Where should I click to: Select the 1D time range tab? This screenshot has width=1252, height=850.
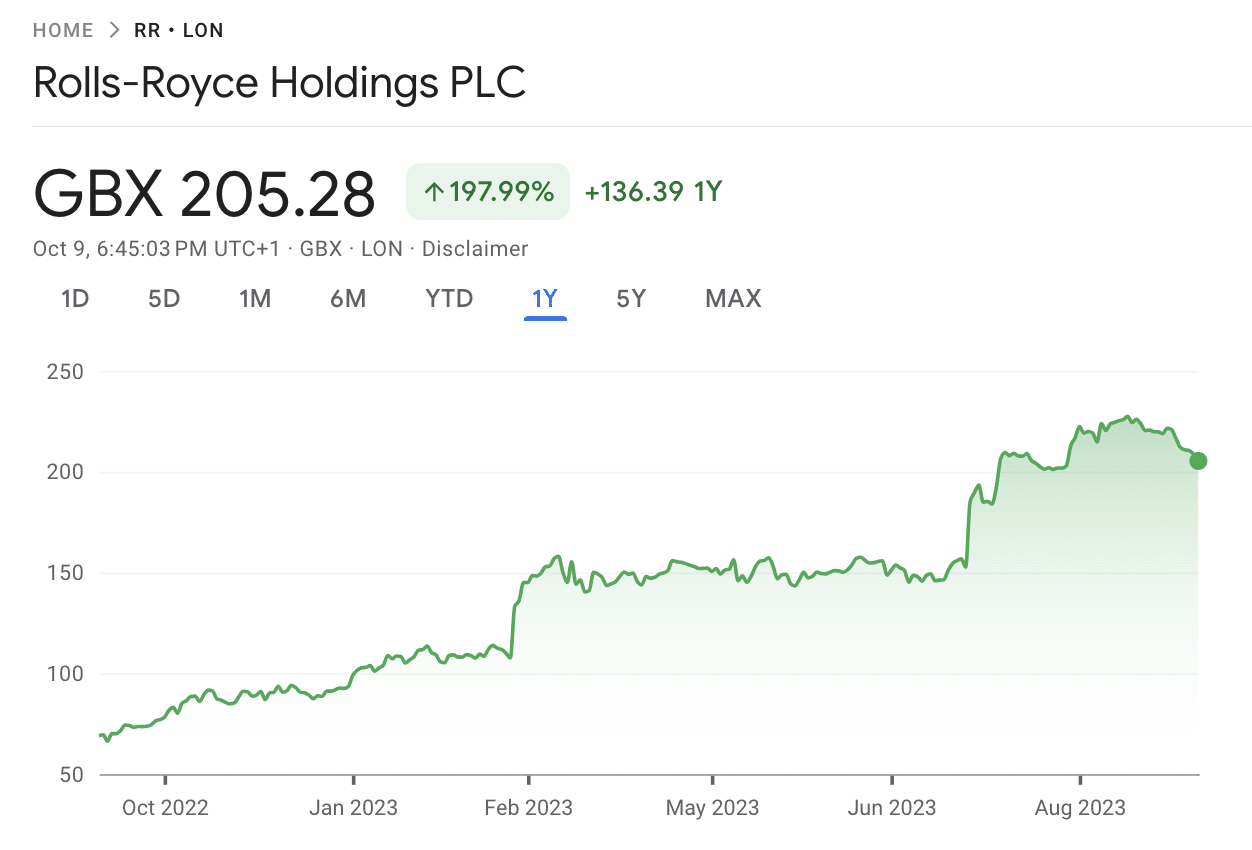[x=75, y=298]
